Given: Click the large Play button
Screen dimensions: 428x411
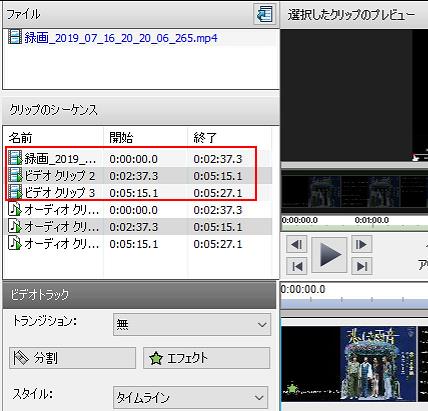Looking at the screenshot, I should (x=329, y=255).
